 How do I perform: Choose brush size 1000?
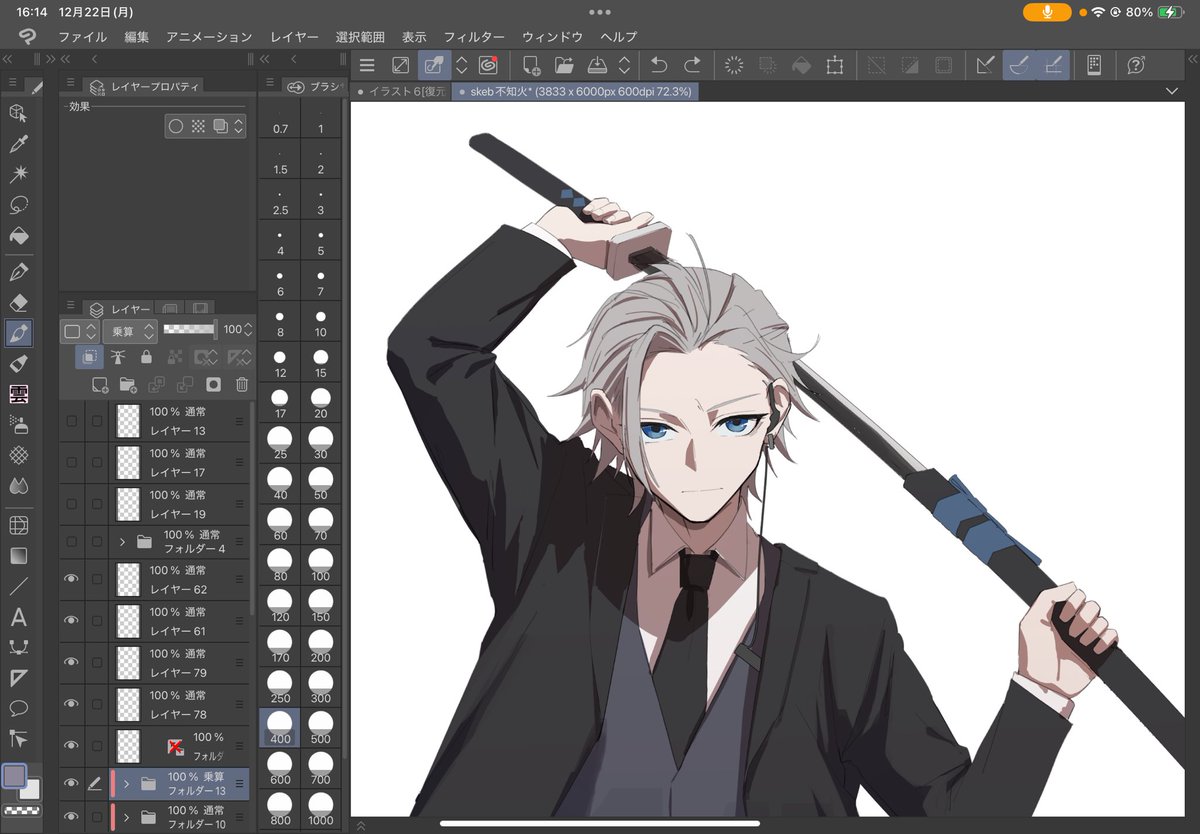tap(320, 809)
